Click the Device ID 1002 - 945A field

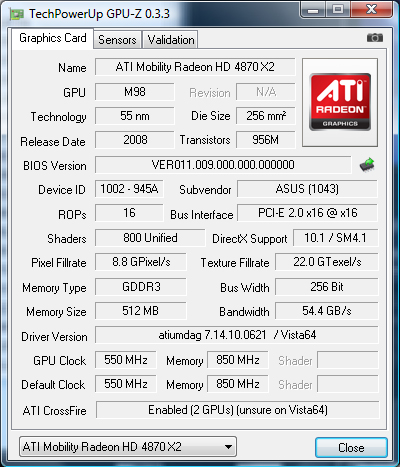129,189
